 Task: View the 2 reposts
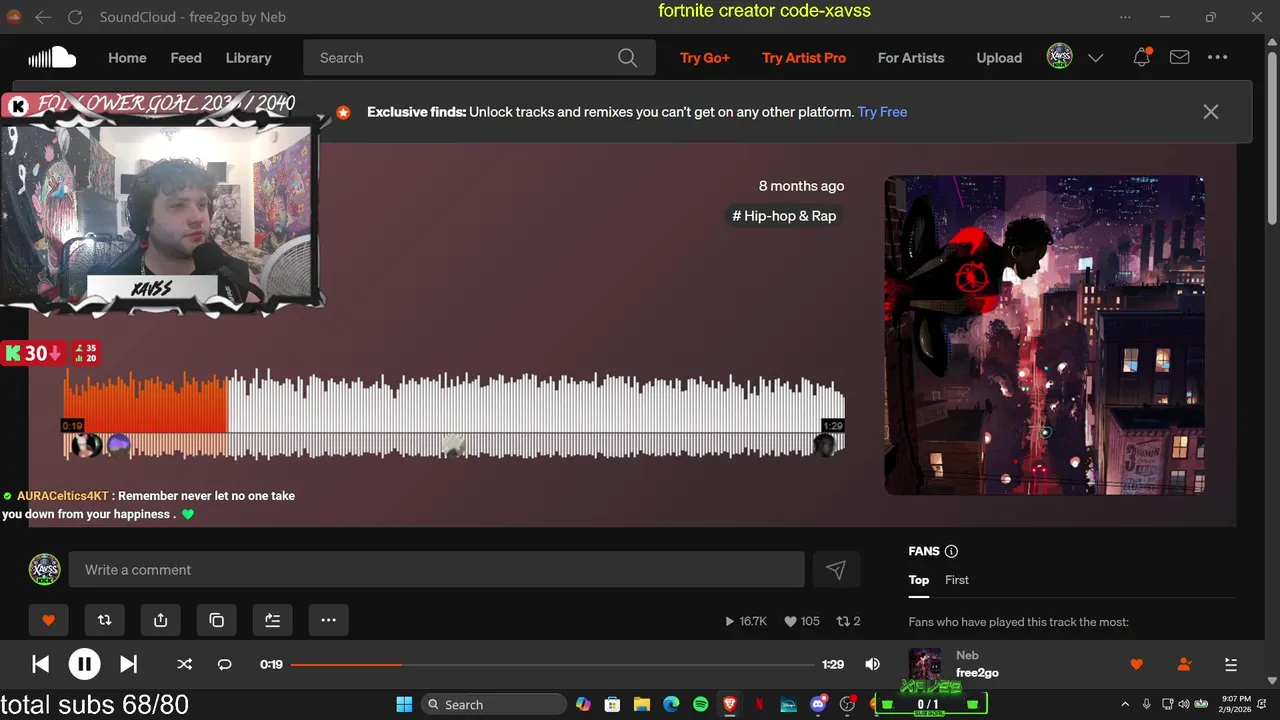click(x=849, y=621)
